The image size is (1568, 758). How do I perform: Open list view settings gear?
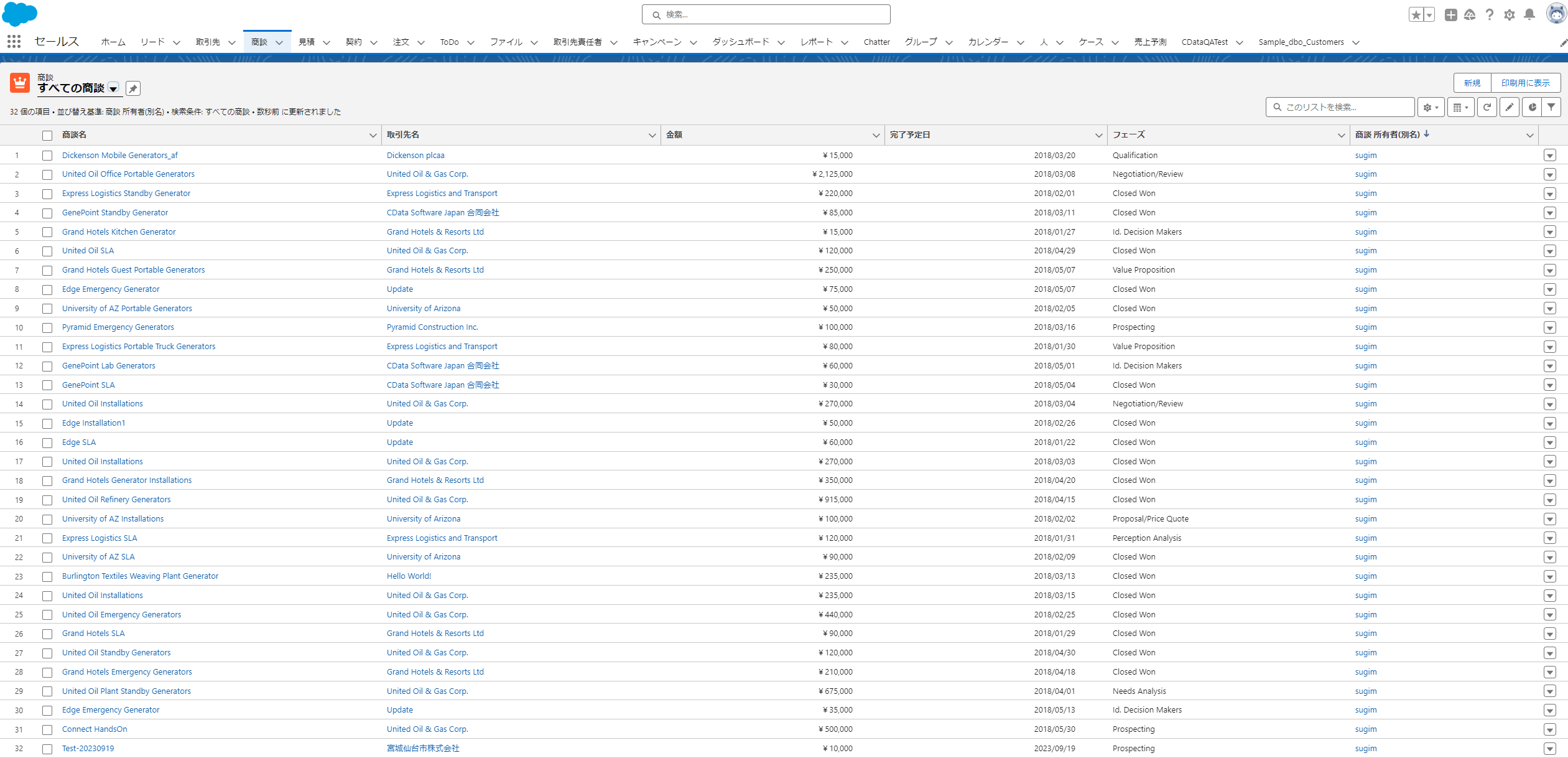[x=1431, y=107]
